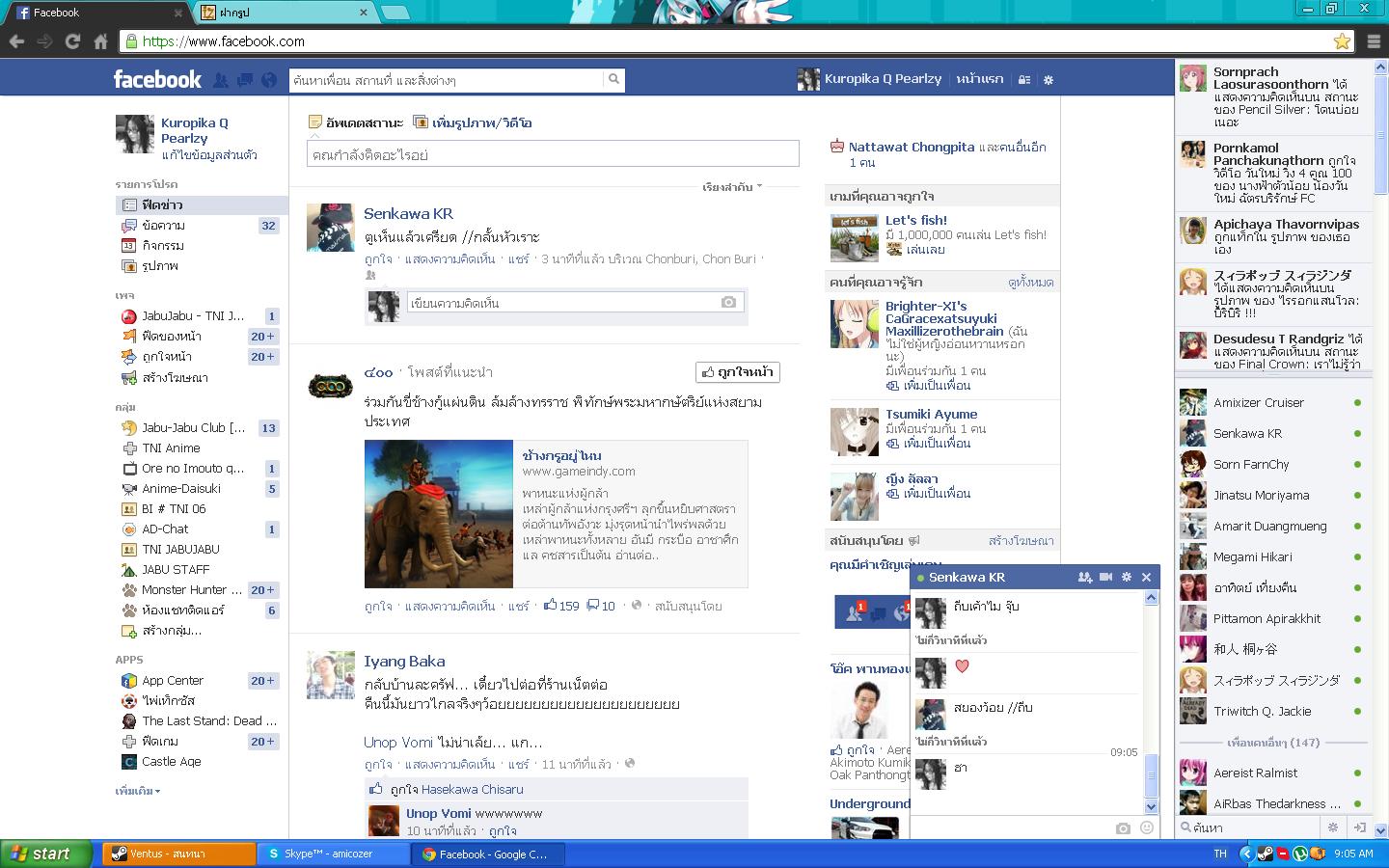Open รูปภาพ in the left sidebar
Screen dimensions: 1389x868
[x=202, y=265]
